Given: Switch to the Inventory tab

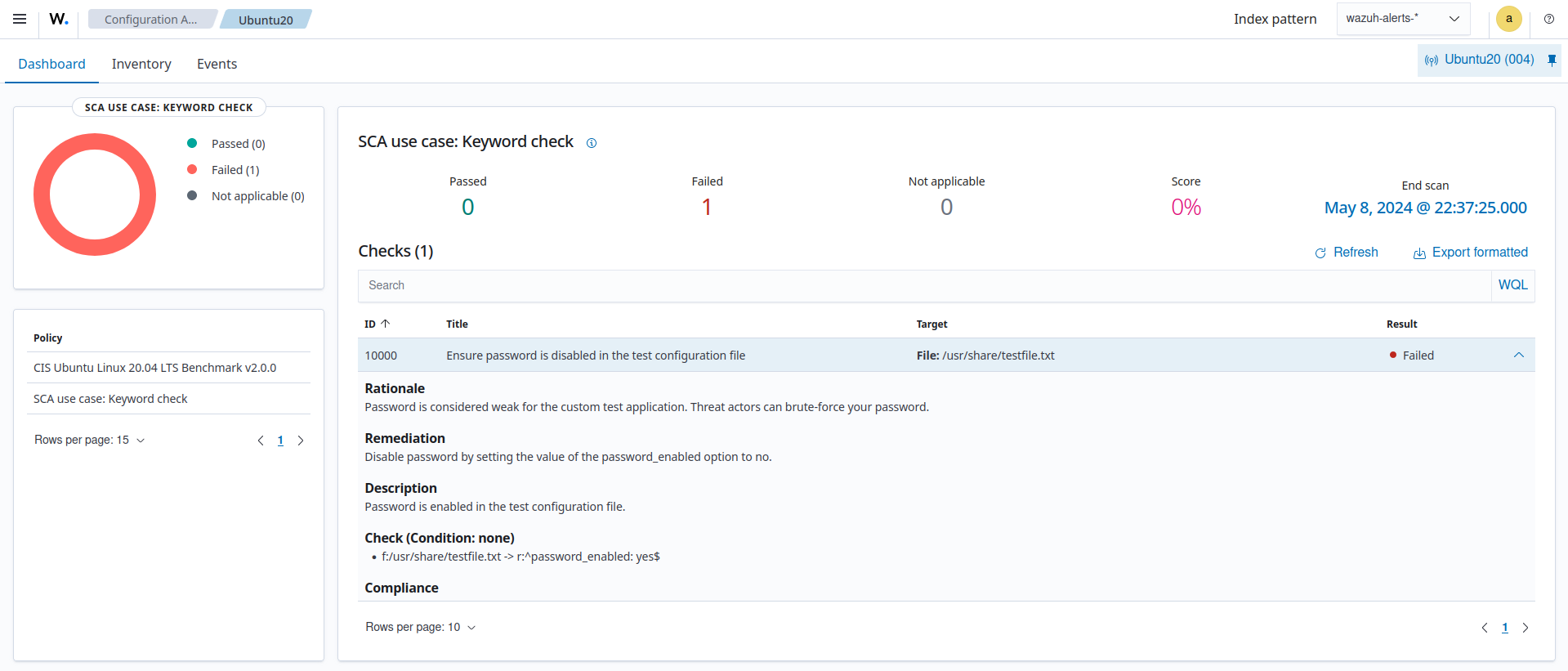Looking at the screenshot, I should (x=141, y=64).
